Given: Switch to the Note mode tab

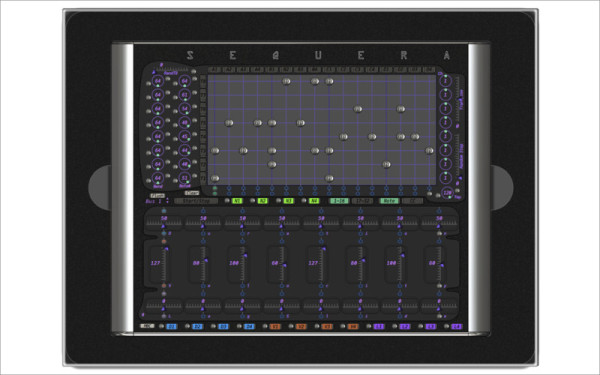Looking at the screenshot, I should [389, 201].
